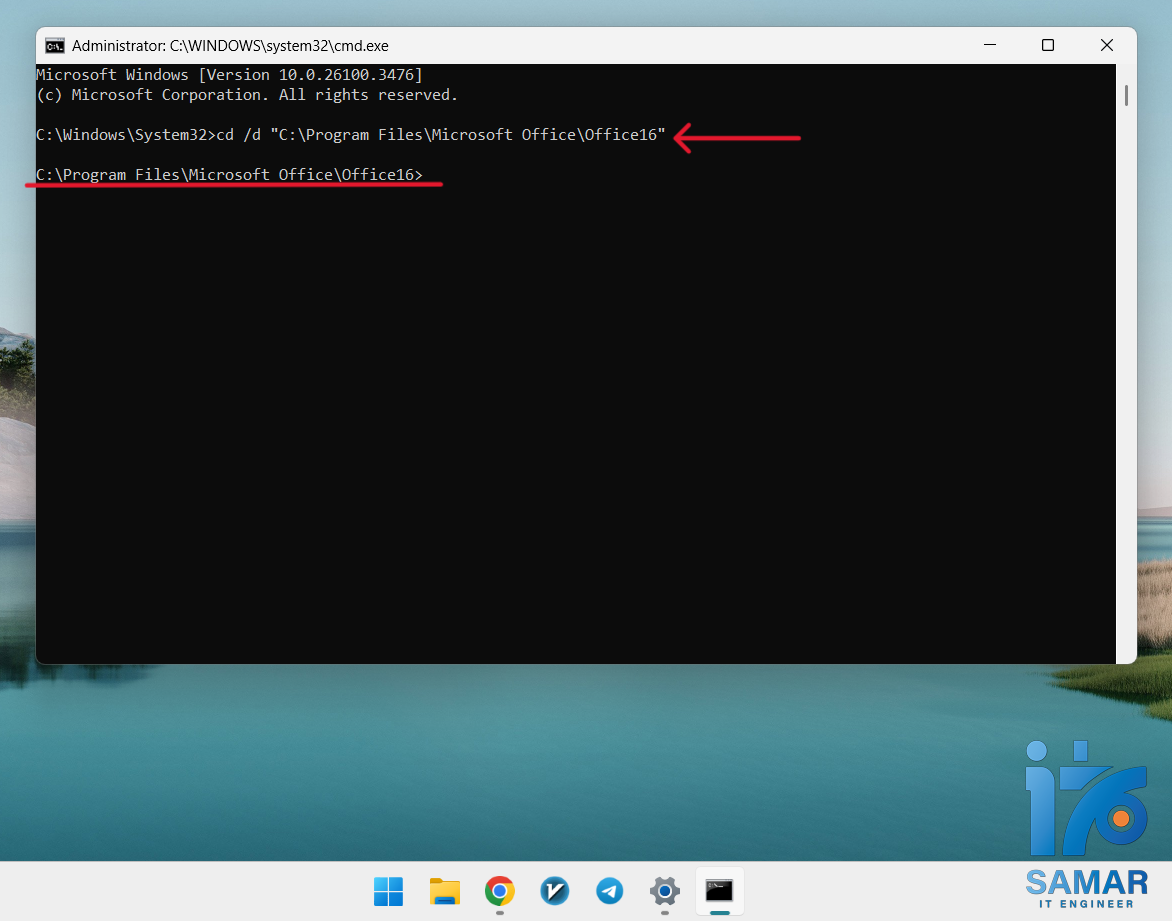This screenshot has height=921, width=1172.
Task: Open the Windows Start menu
Action: pyautogui.click(x=388, y=891)
